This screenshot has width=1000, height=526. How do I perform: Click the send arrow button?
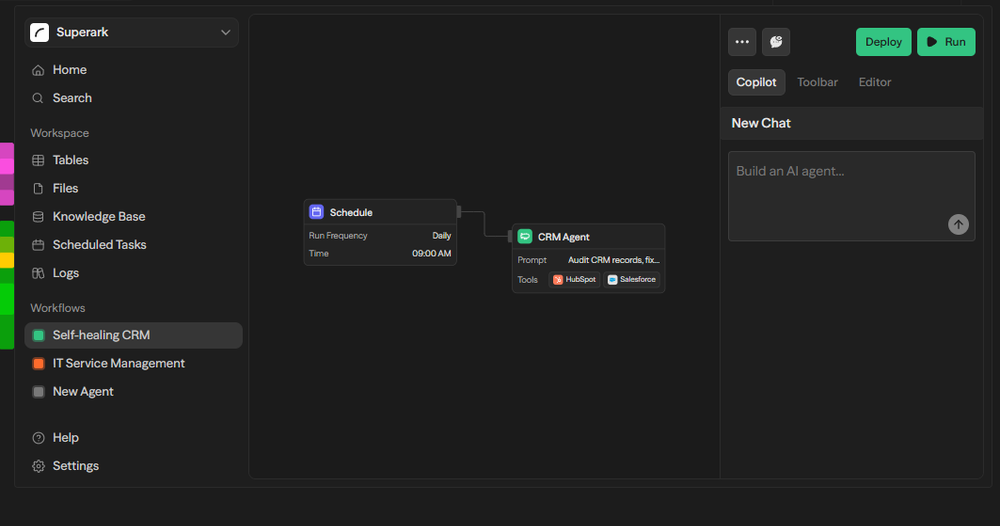coord(958,224)
